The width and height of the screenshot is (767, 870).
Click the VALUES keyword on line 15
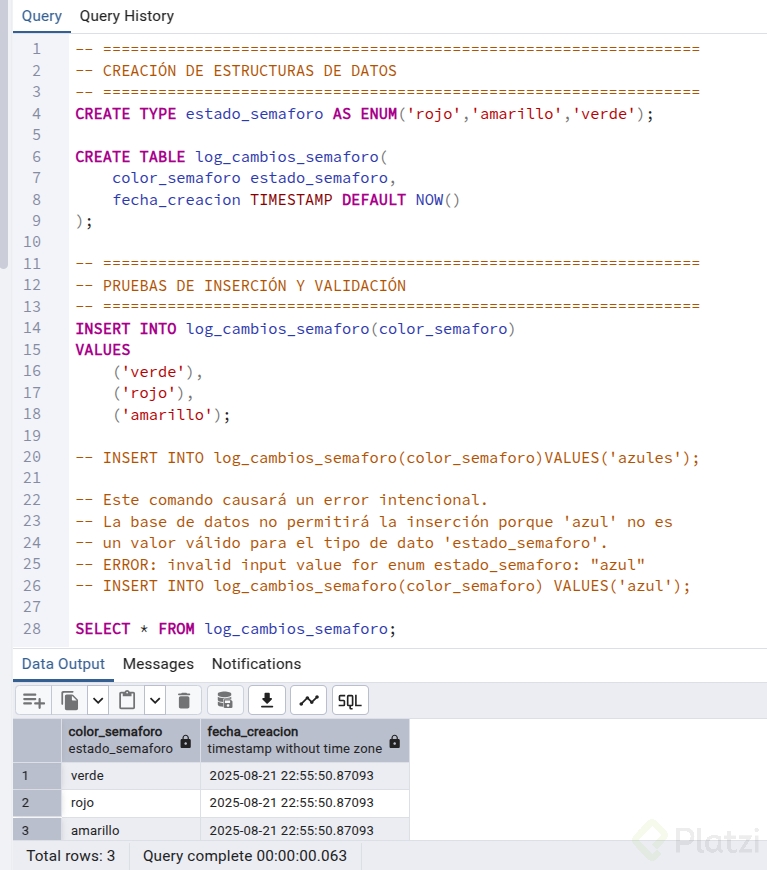(103, 350)
